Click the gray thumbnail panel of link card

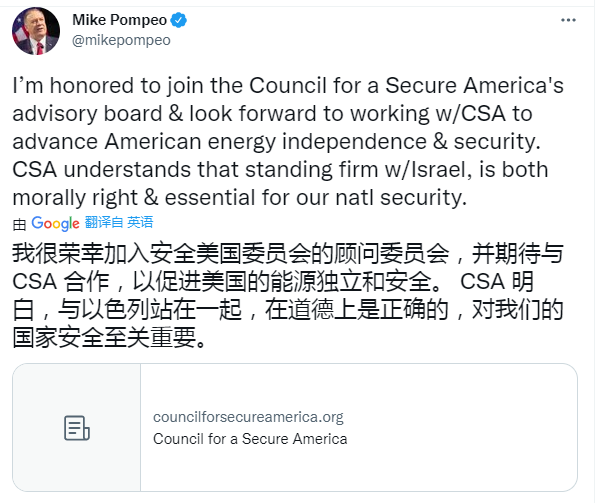(x=76, y=428)
